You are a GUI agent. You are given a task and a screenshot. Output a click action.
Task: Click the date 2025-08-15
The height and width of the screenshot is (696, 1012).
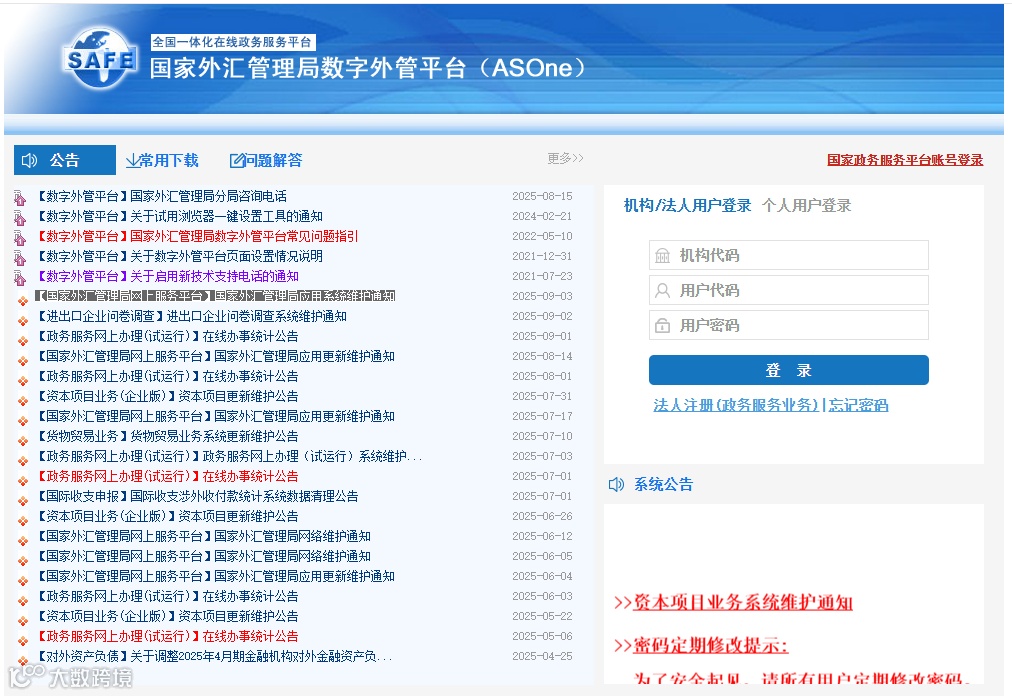(x=542, y=196)
